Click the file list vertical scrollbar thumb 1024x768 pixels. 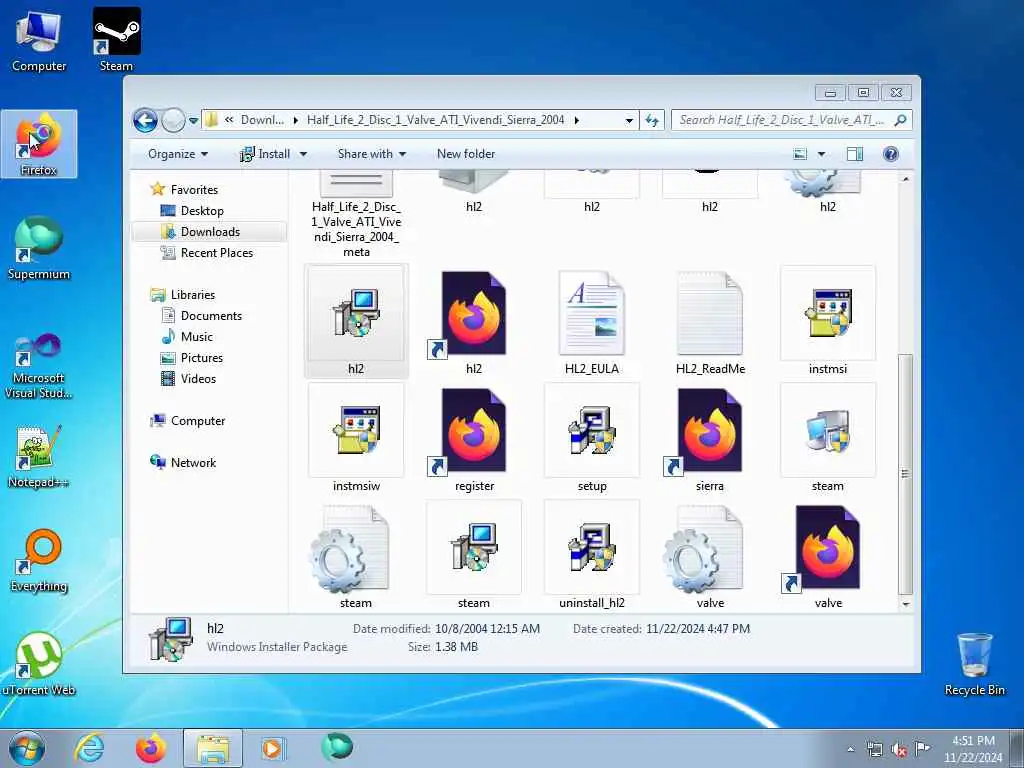click(x=905, y=473)
